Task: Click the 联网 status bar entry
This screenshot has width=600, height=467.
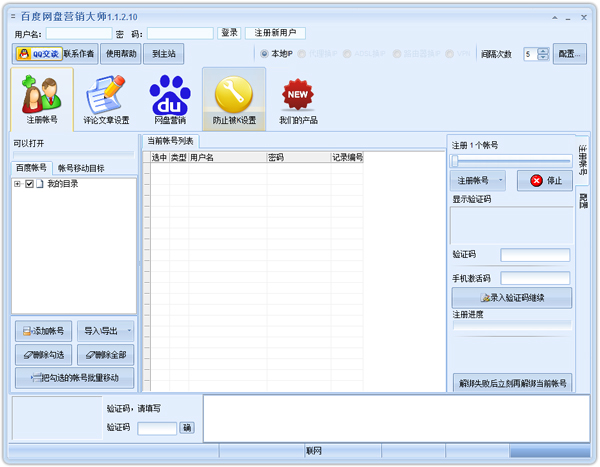Action: [x=313, y=451]
